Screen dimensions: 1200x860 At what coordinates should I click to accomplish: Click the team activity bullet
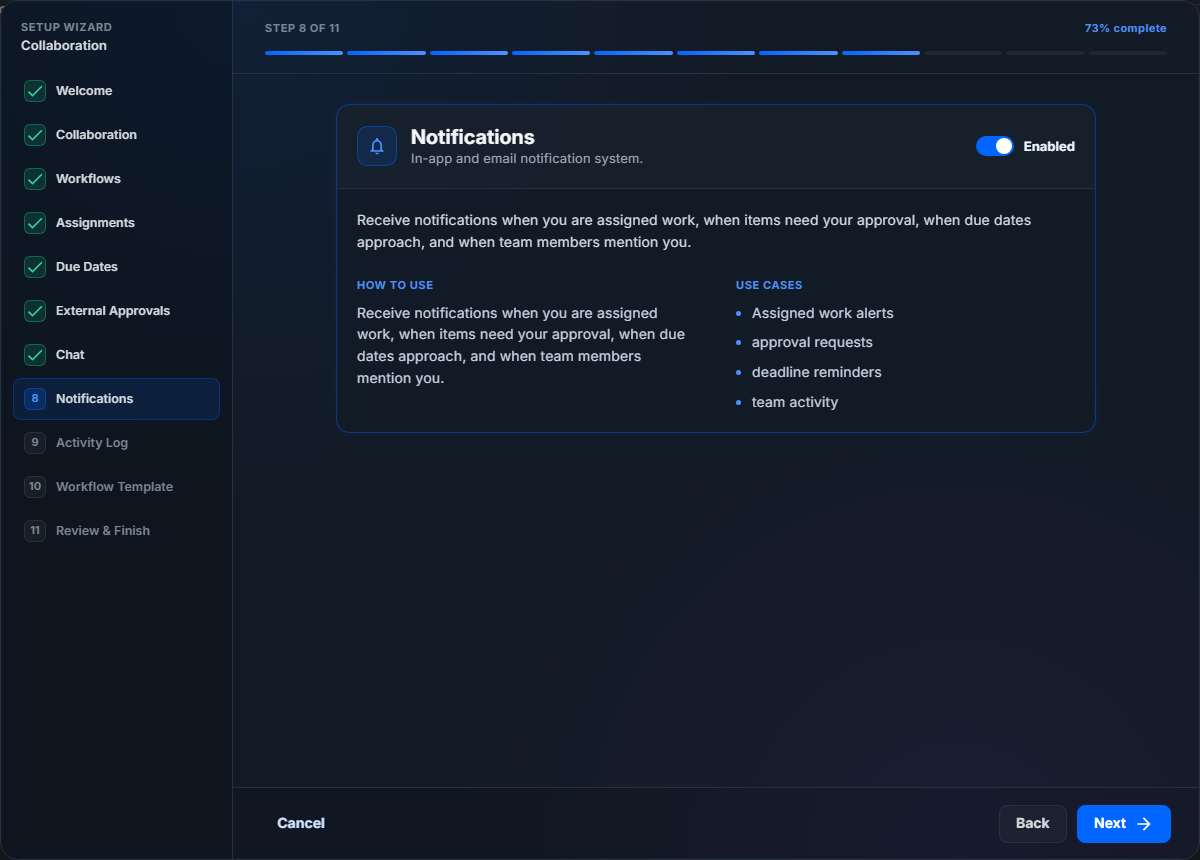795,402
